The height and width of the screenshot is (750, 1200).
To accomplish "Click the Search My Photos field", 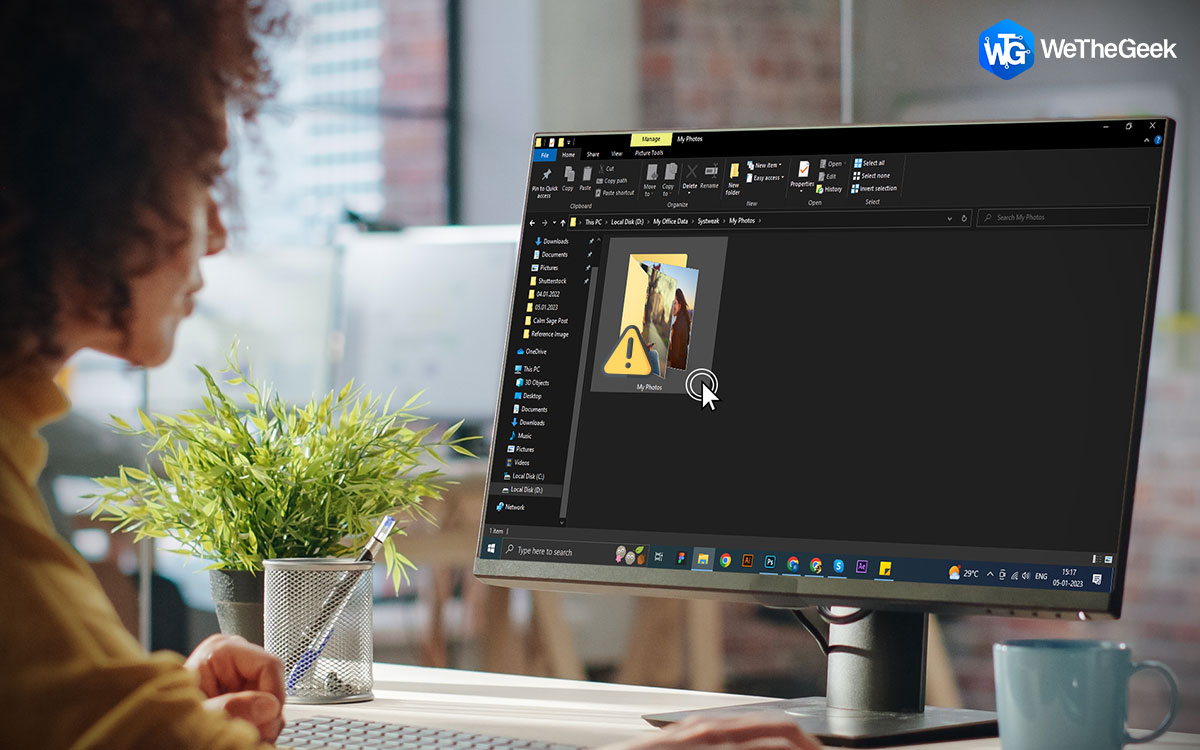I will point(1063,216).
